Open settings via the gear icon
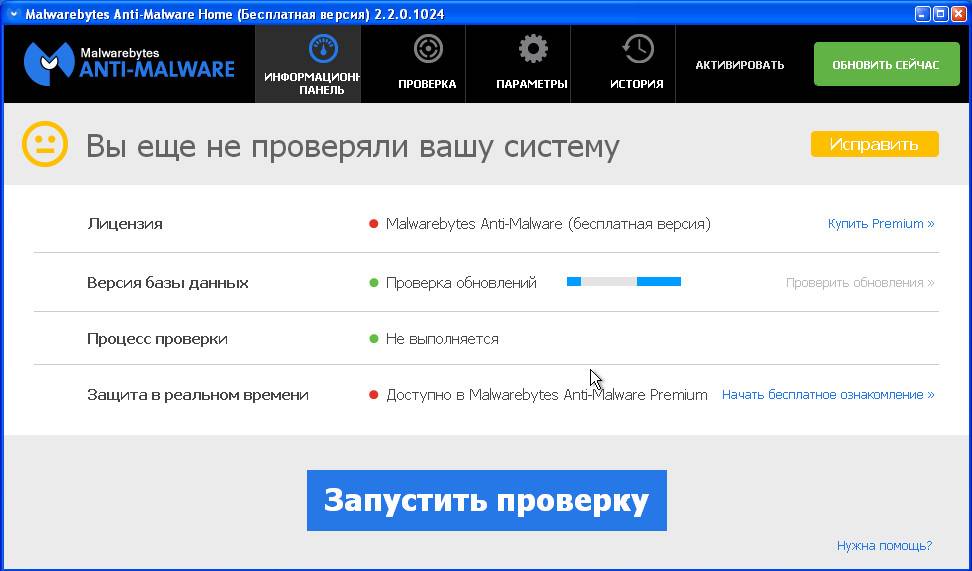972x571 pixels. pyautogui.click(x=532, y=48)
